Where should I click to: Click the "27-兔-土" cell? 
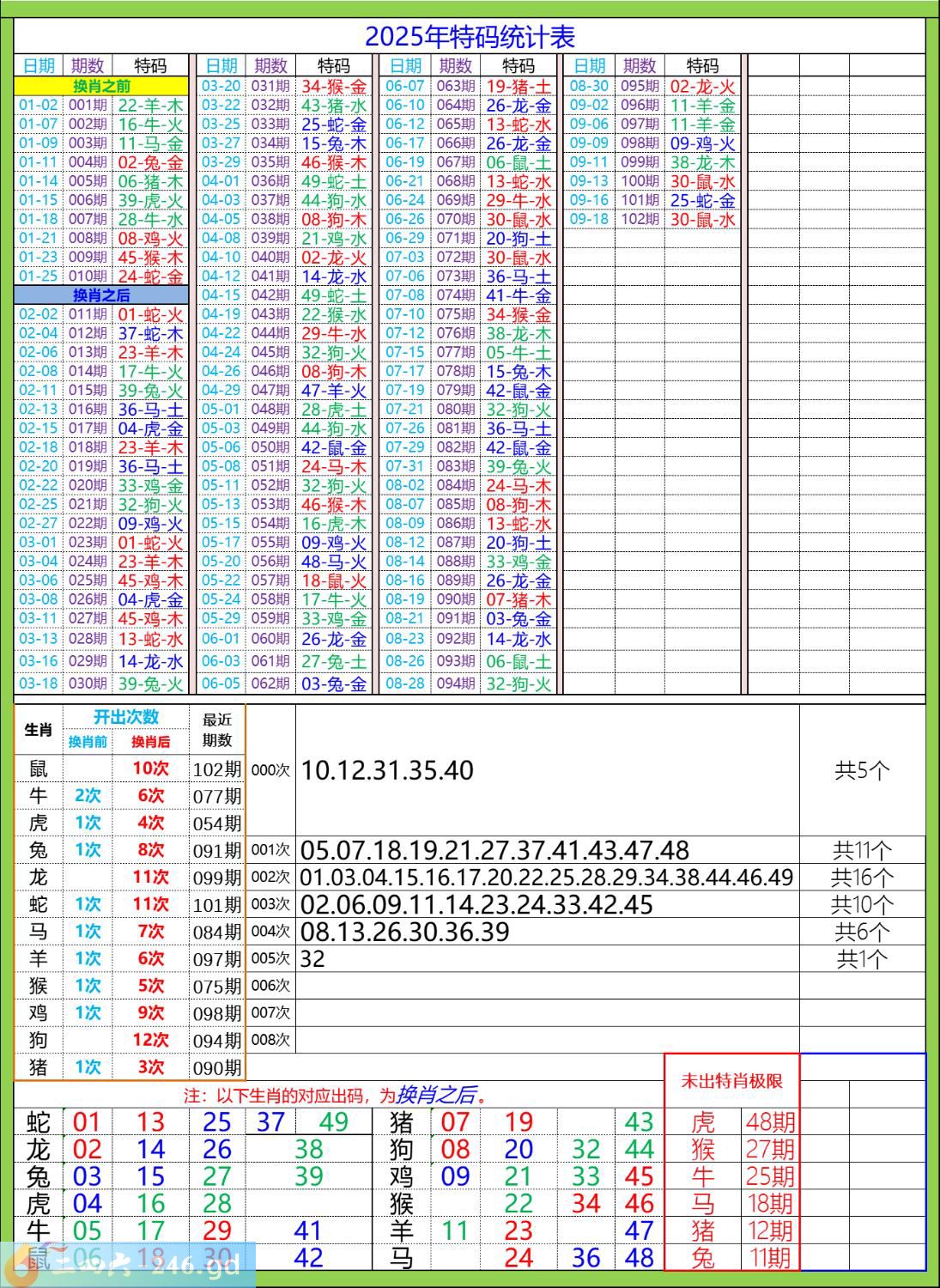click(334, 661)
